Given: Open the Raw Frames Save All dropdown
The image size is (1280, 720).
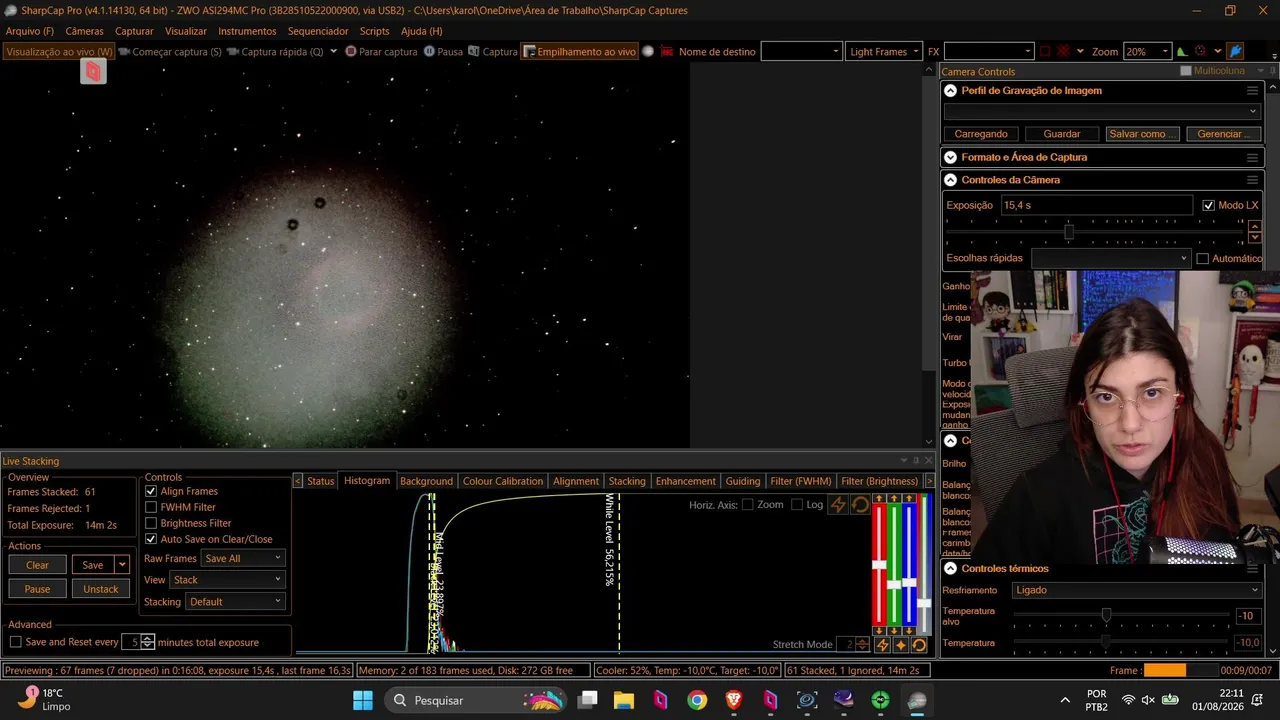Looking at the screenshot, I should click(243, 558).
